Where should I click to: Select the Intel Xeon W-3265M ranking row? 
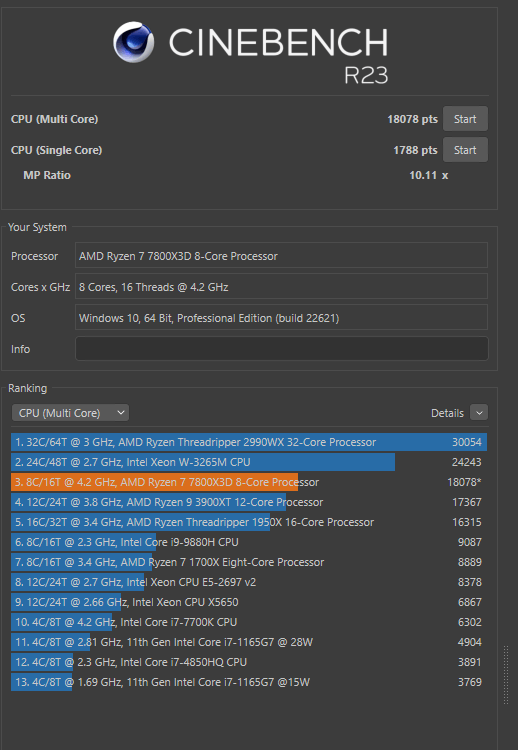click(249, 462)
